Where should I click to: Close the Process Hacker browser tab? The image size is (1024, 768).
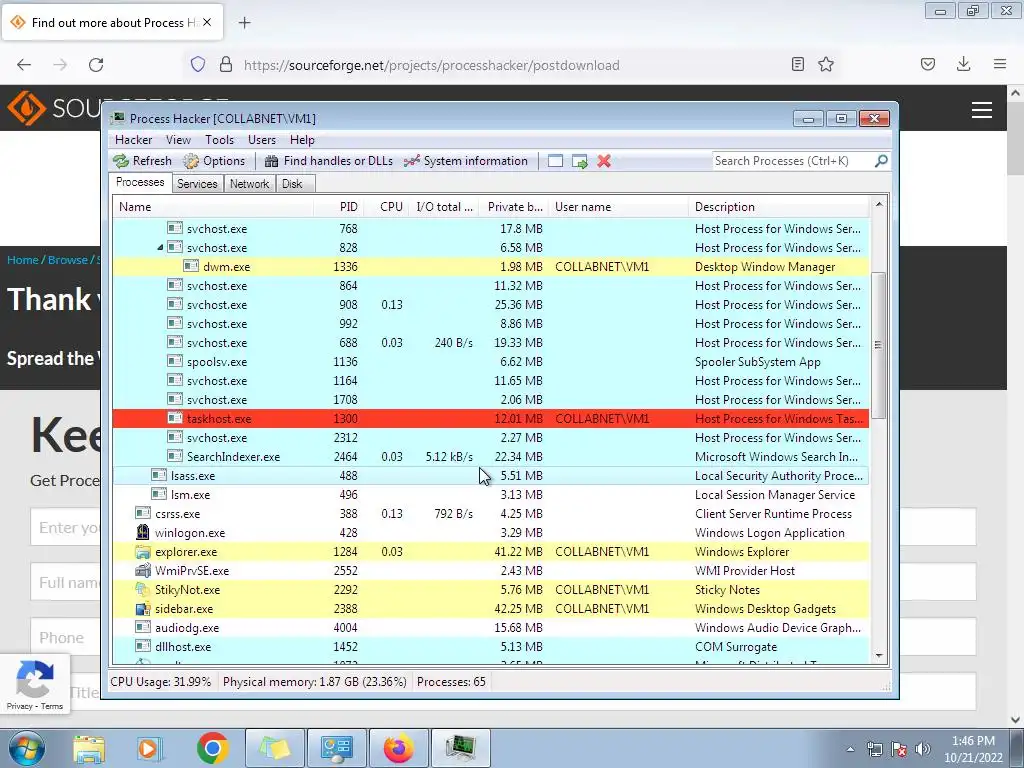(x=207, y=22)
